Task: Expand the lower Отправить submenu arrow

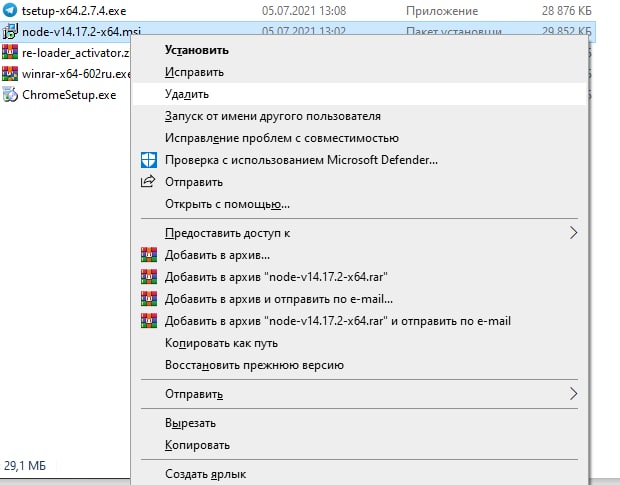Action: [573, 394]
